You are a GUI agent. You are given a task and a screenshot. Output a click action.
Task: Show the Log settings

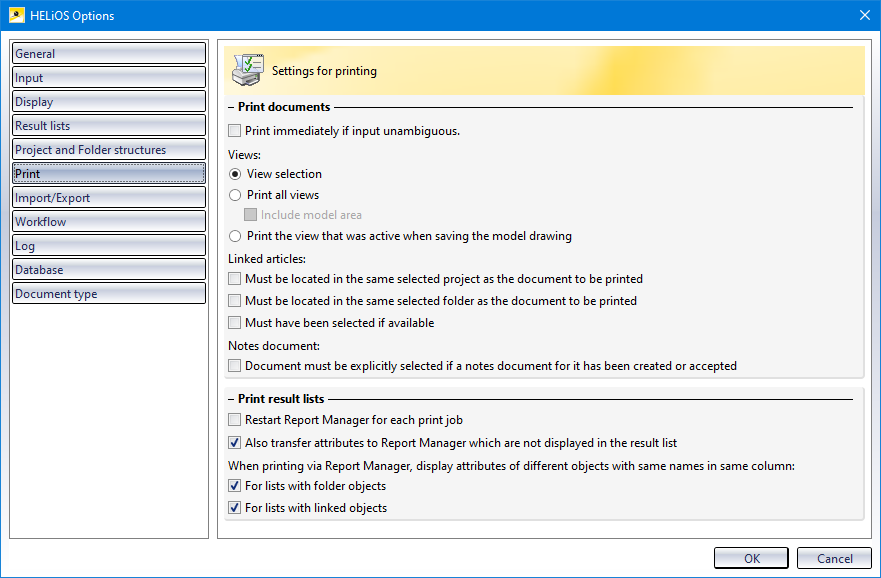pyautogui.click(x=109, y=245)
